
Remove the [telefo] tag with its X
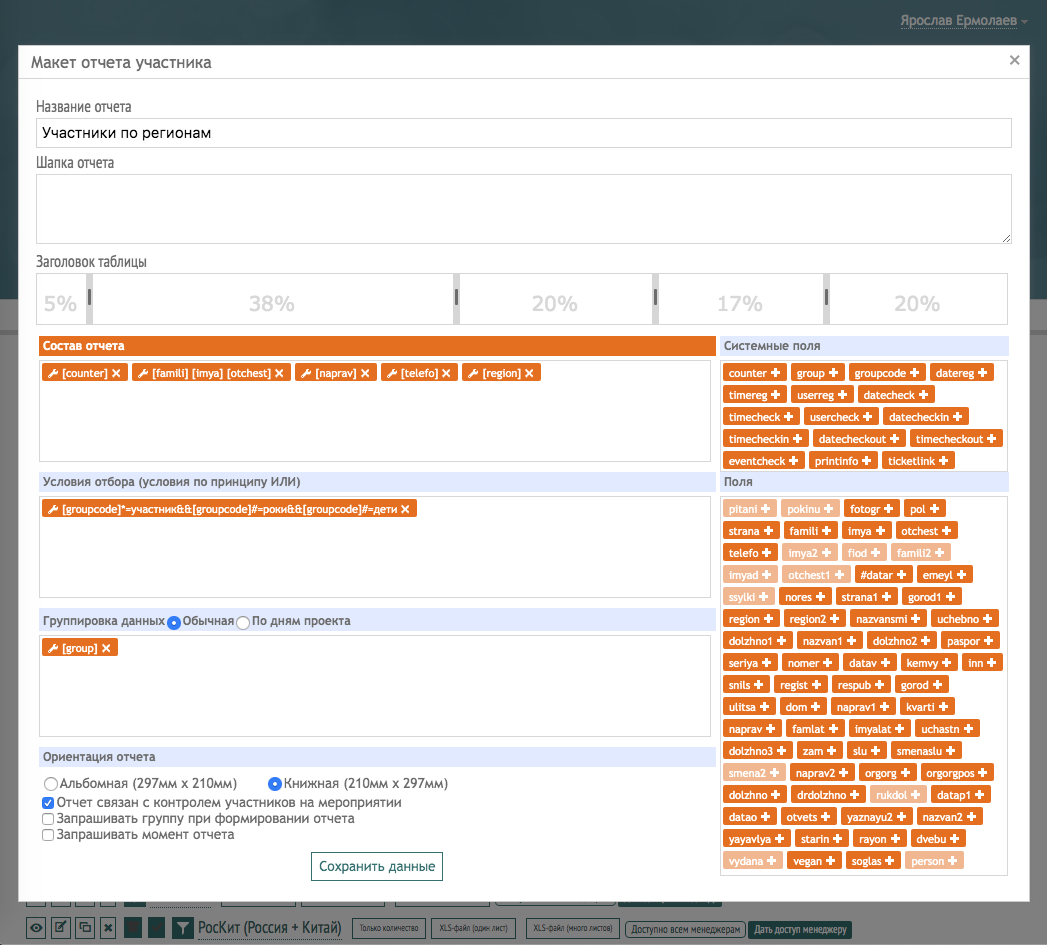point(446,373)
